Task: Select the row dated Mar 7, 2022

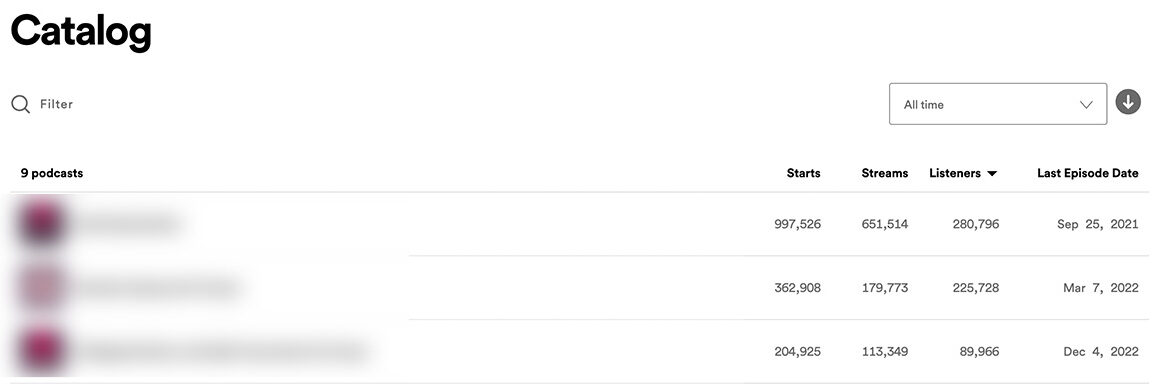Action: [x=580, y=287]
